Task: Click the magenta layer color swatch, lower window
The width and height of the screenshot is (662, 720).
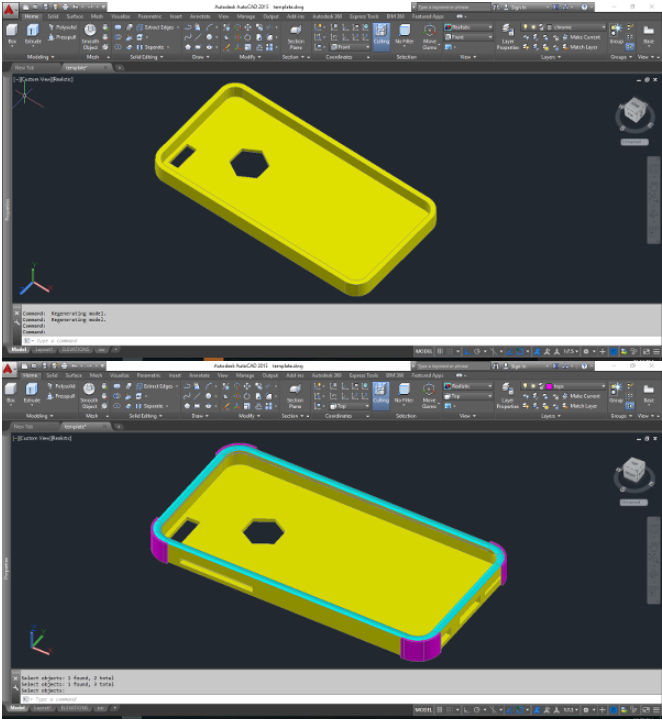Action: (549, 387)
